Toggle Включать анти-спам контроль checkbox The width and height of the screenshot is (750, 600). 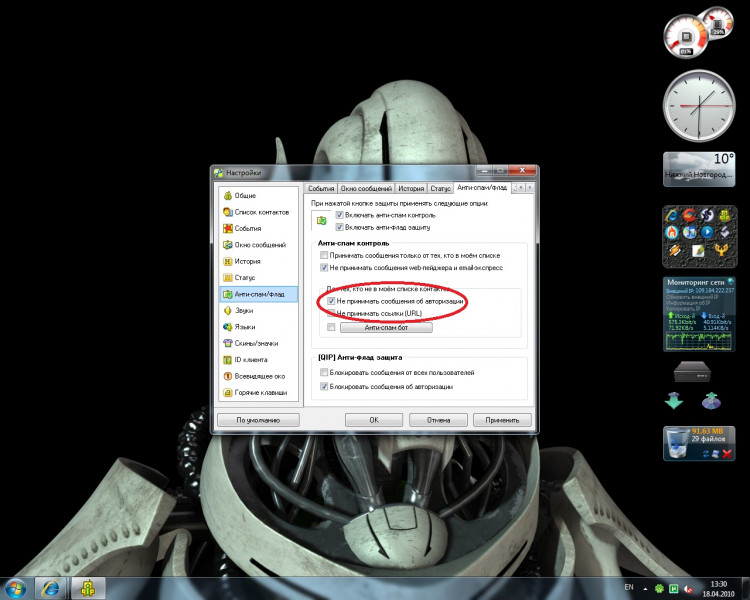pyautogui.click(x=340, y=215)
